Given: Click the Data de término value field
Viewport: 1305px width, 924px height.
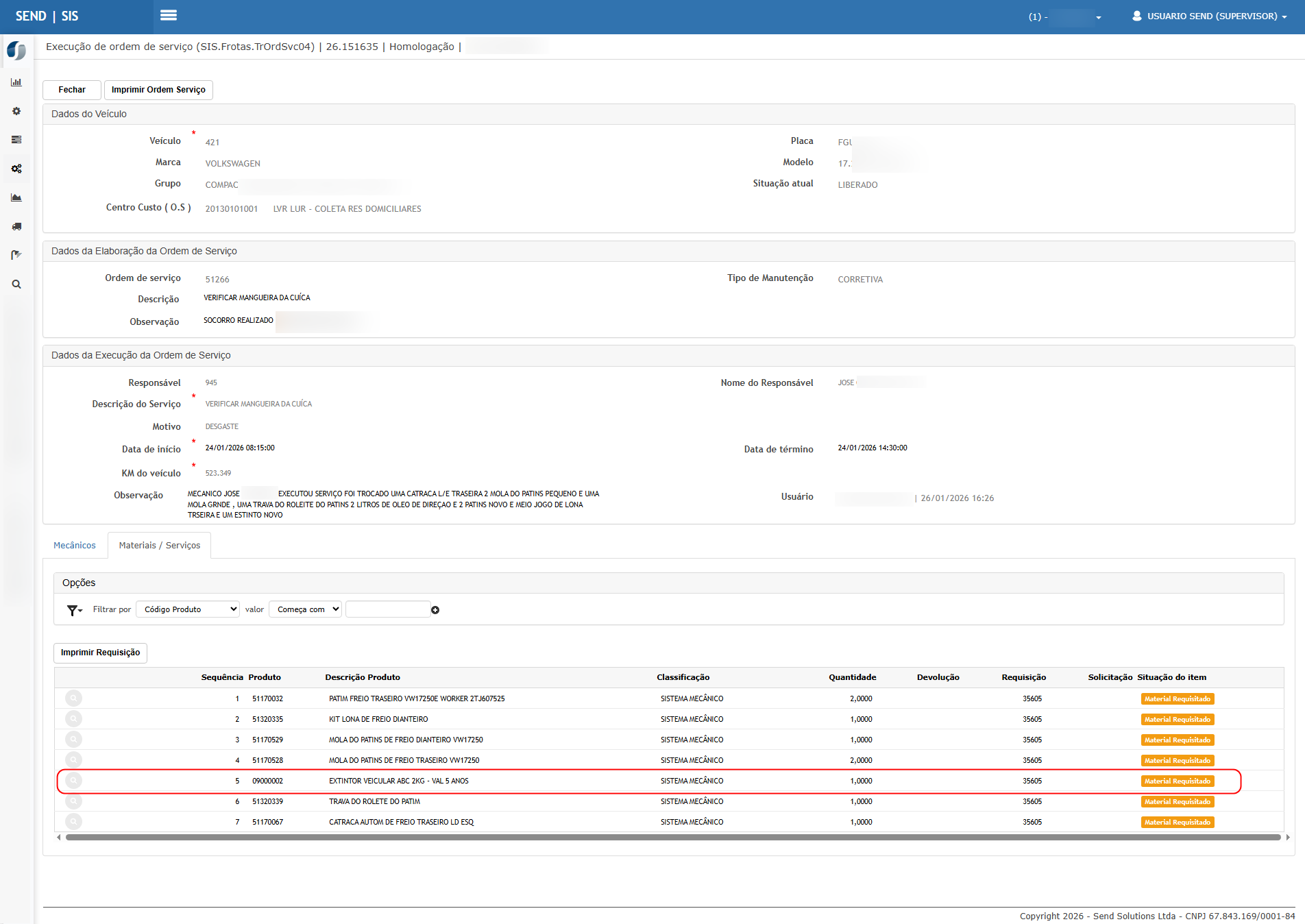Looking at the screenshot, I should [872, 448].
